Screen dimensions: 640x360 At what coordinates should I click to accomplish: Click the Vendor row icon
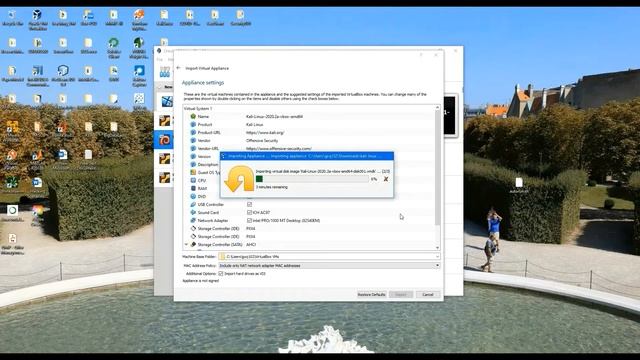click(193, 140)
